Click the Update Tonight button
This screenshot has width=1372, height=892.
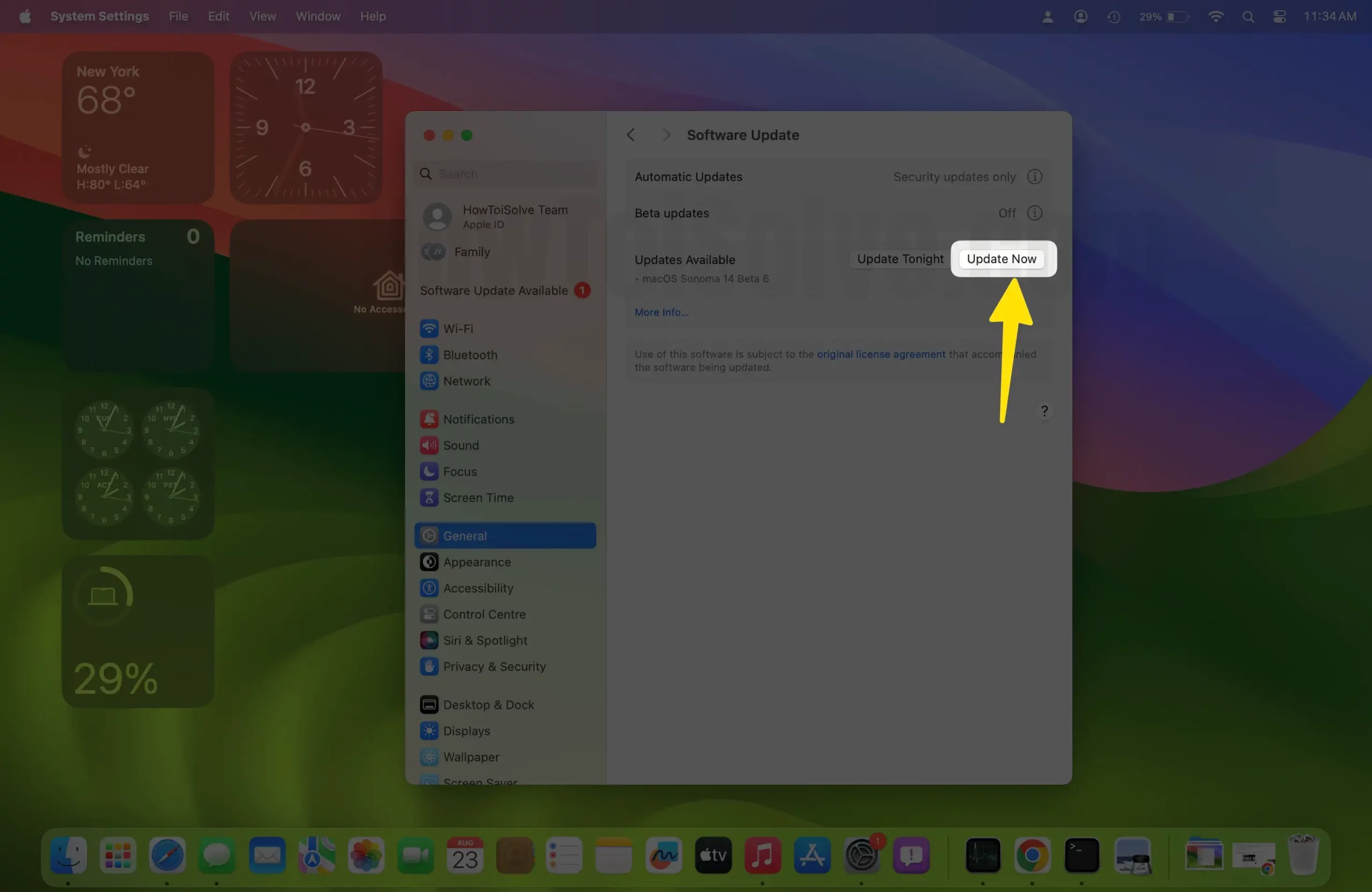coord(900,259)
